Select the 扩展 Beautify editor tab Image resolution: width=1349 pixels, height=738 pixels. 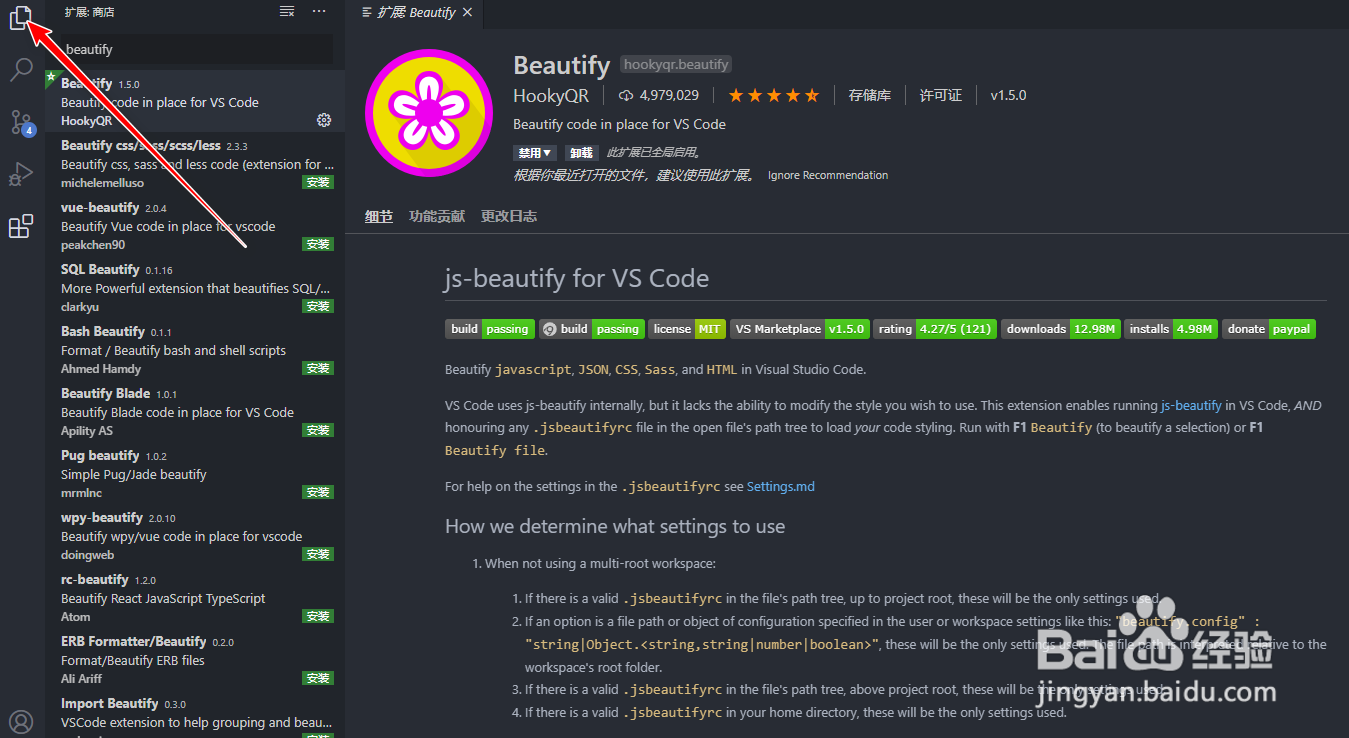click(416, 13)
